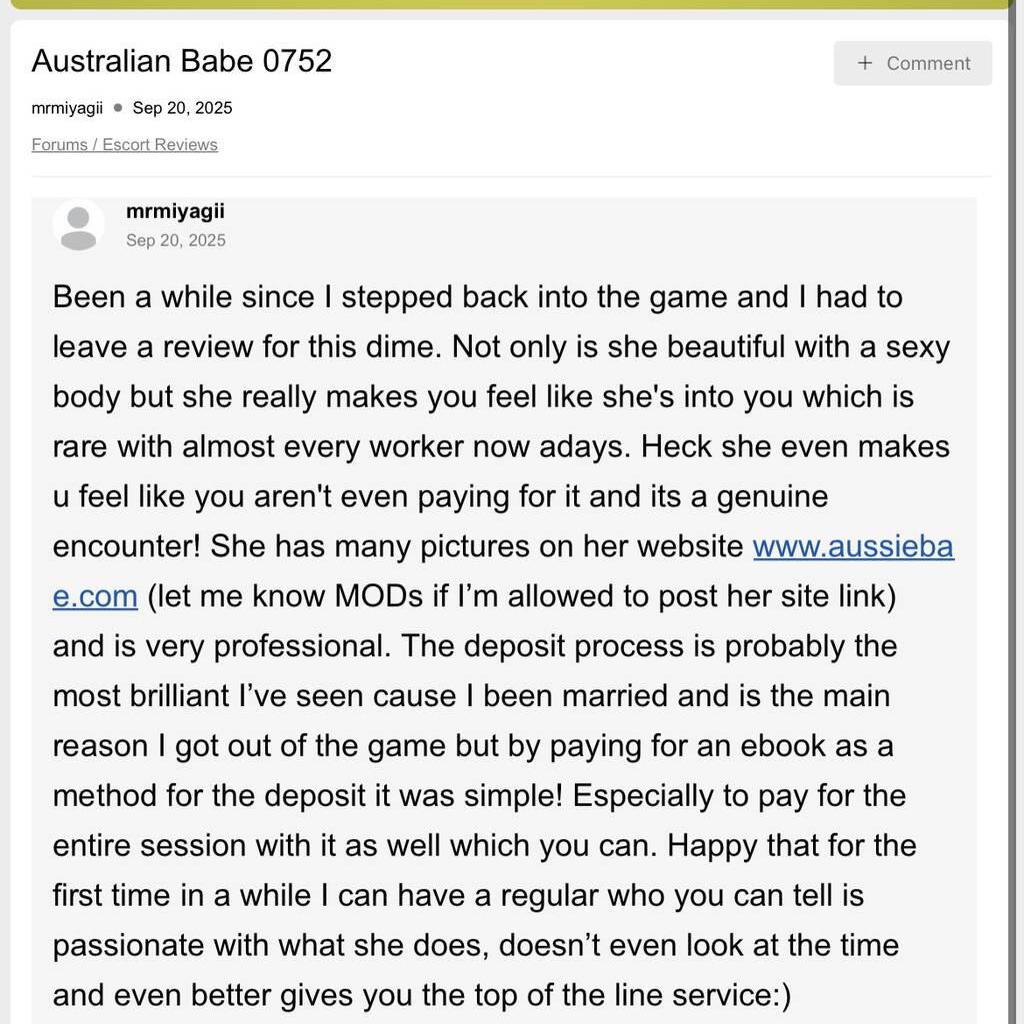Click the gray user avatar icon
1024x1024 pixels.
[78, 225]
